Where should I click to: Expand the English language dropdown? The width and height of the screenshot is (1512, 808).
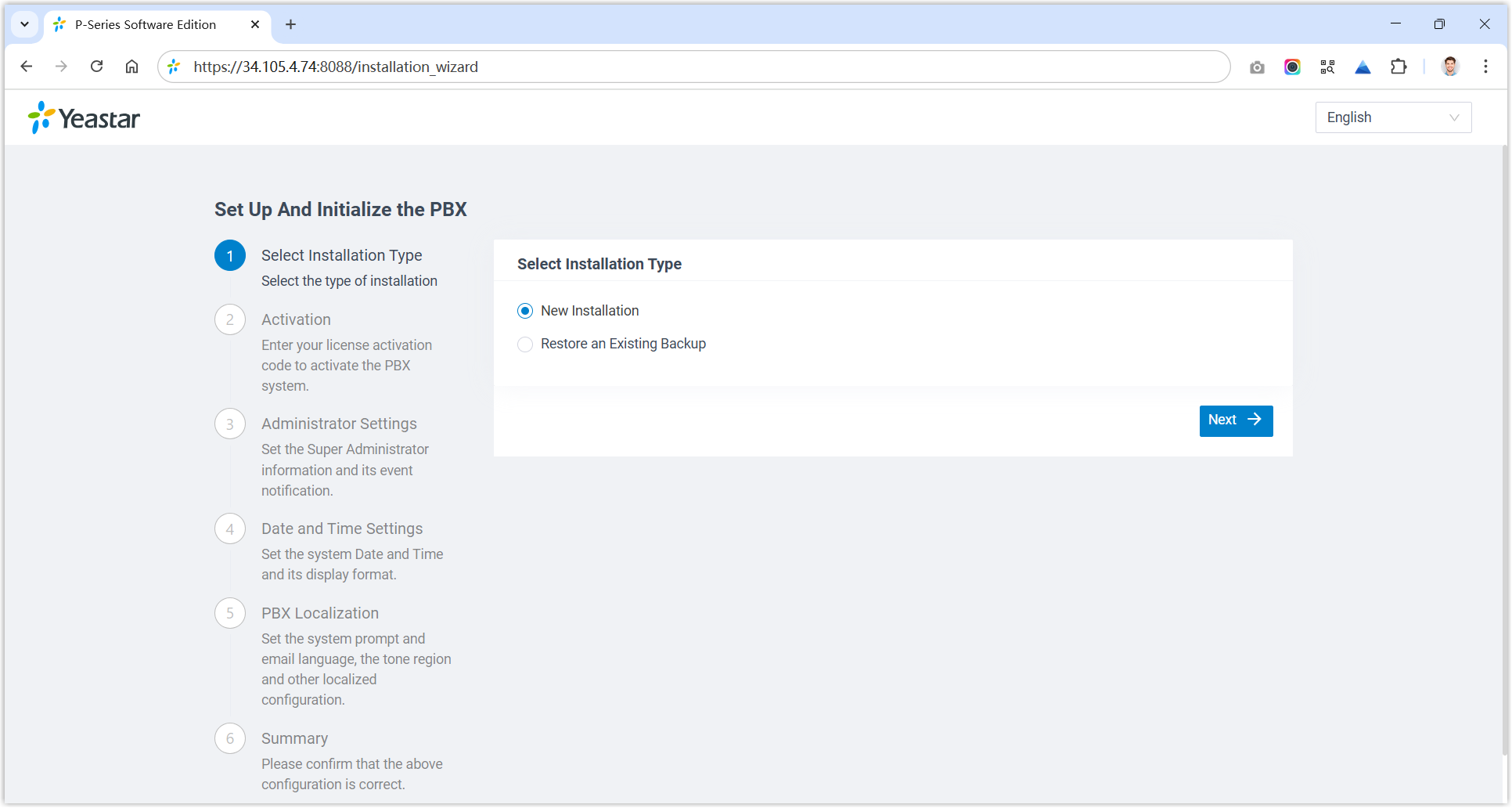(1393, 117)
